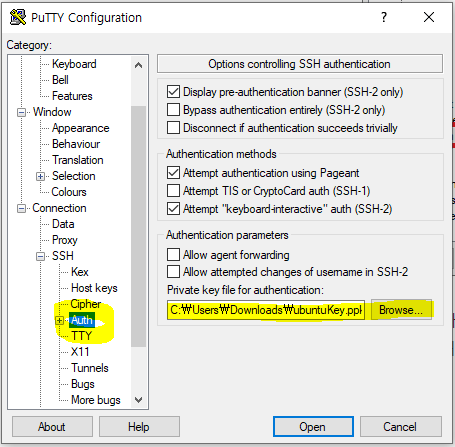Open X11 settings
The width and height of the screenshot is (455, 447).
(80, 352)
